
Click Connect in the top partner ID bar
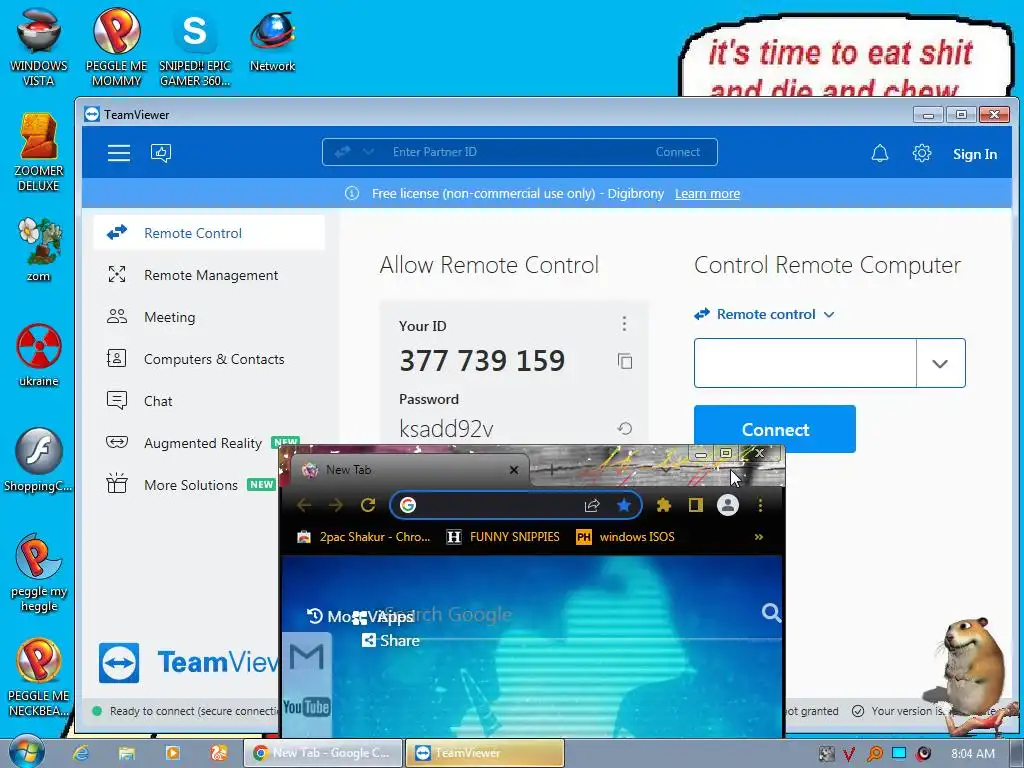677,152
